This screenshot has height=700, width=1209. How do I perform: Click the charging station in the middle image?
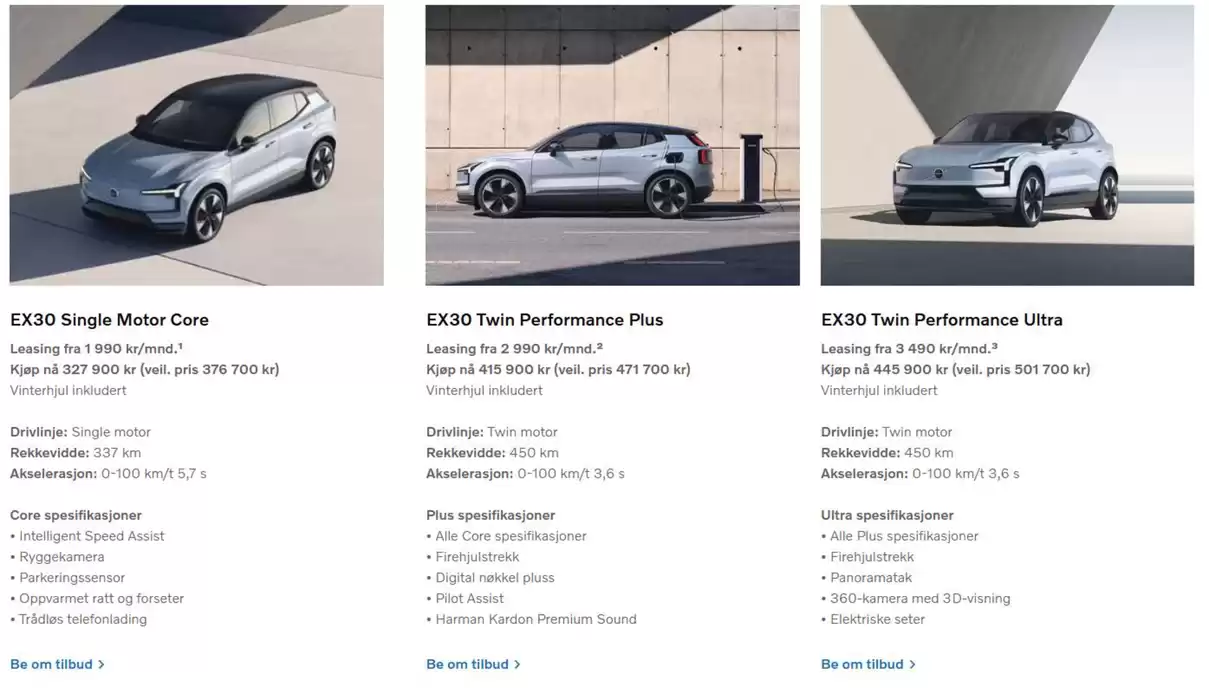coord(750,171)
